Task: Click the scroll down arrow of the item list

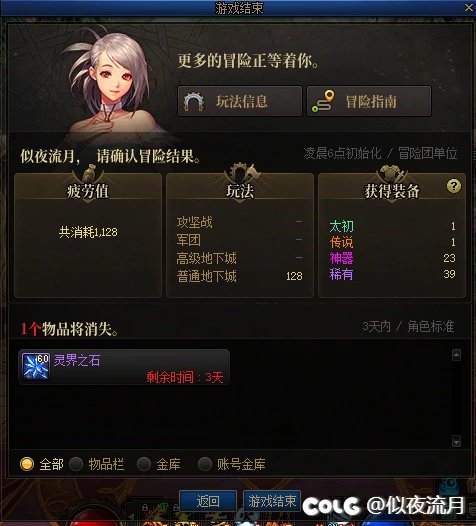Action: 456,441
